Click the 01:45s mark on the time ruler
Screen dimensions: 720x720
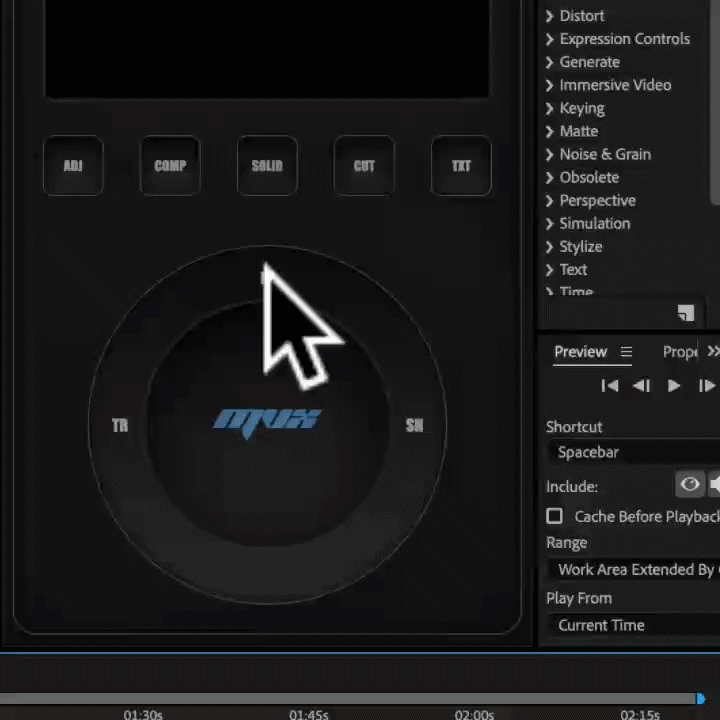pyautogui.click(x=309, y=714)
